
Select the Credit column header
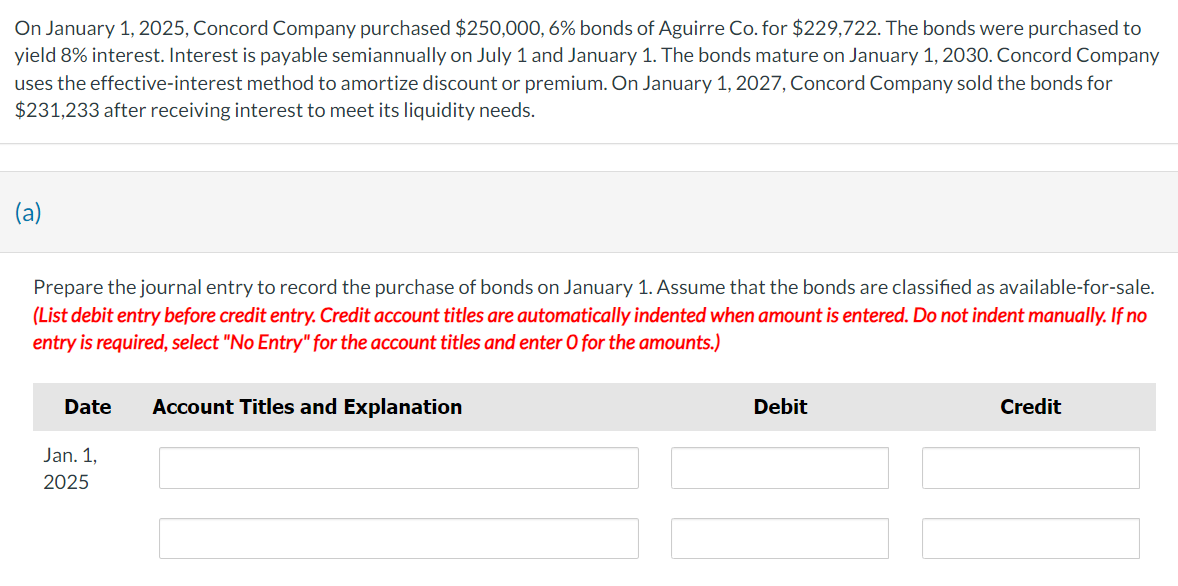1030,407
